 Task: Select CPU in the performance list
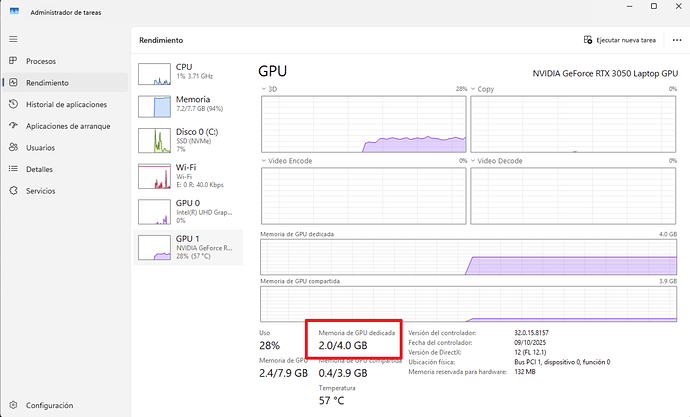click(x=187, y=72)
